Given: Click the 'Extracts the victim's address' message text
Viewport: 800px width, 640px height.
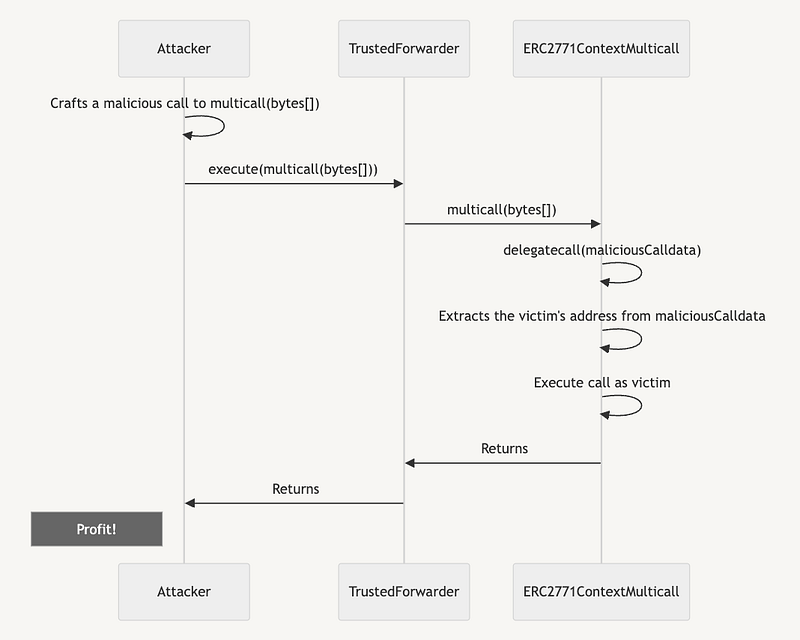Looking at the screenshot, I should point(602,316).
